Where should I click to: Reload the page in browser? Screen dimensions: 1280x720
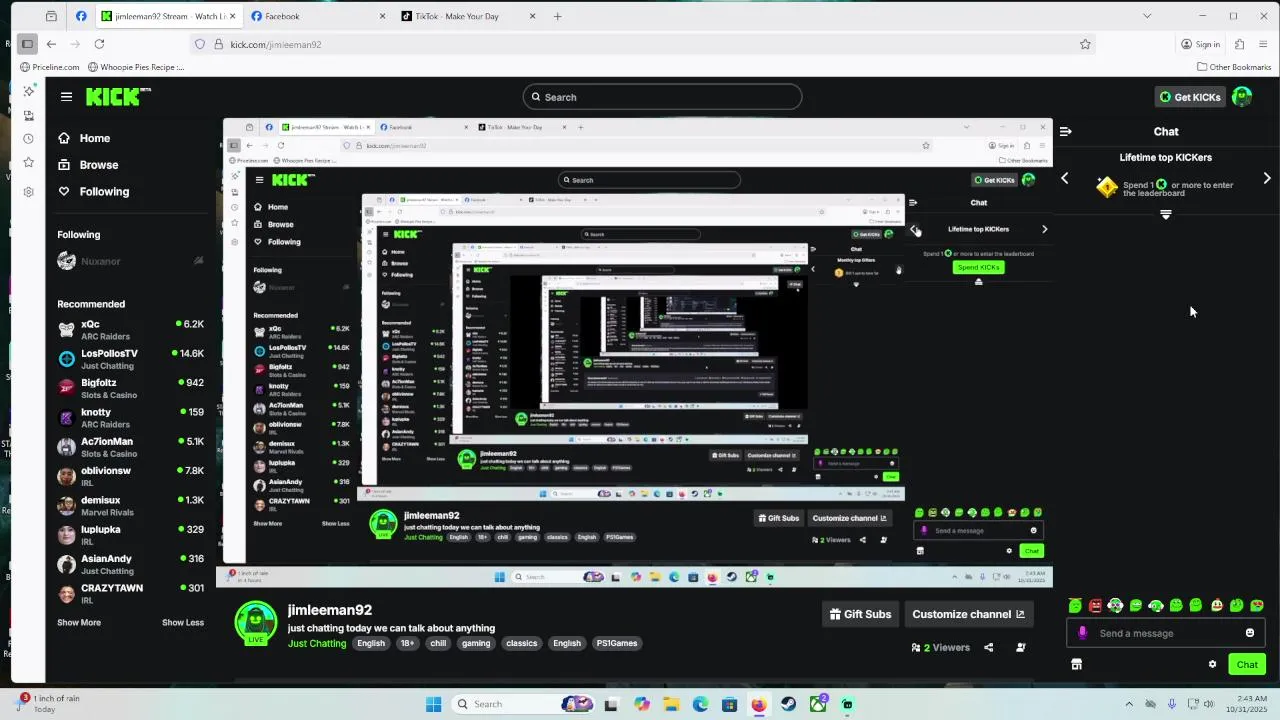click(99, 44)
